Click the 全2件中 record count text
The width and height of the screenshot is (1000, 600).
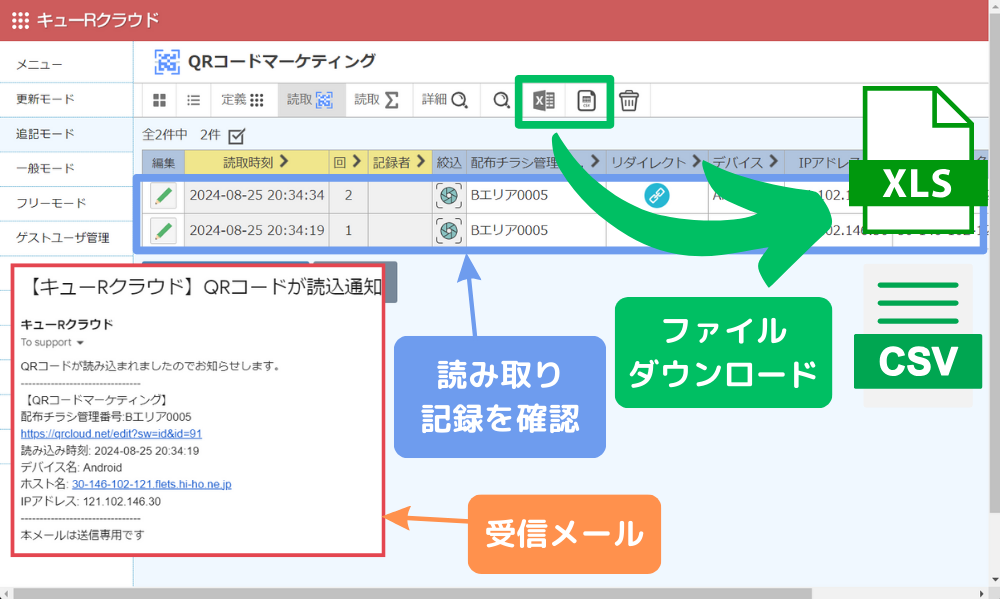click(x=165, y=135)
